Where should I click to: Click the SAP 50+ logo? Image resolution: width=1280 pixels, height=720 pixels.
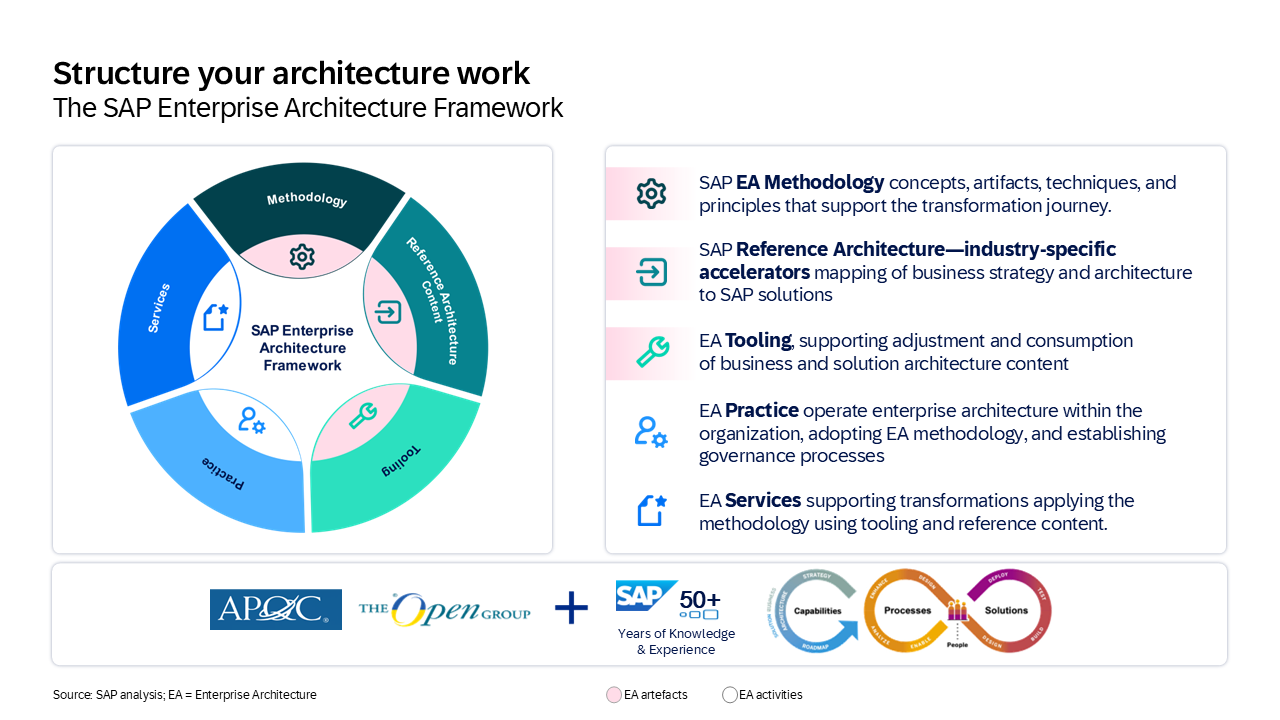point(668,600)
